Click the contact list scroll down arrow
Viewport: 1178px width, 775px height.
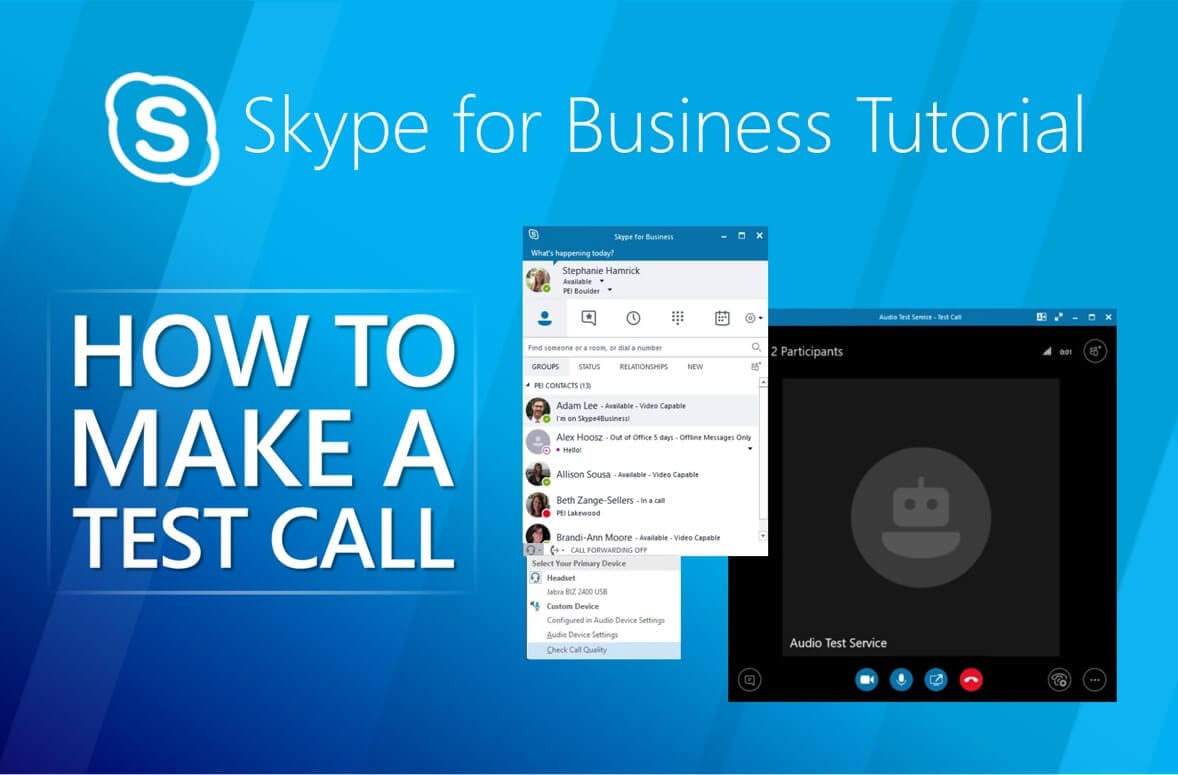click(x=763, y=536)
